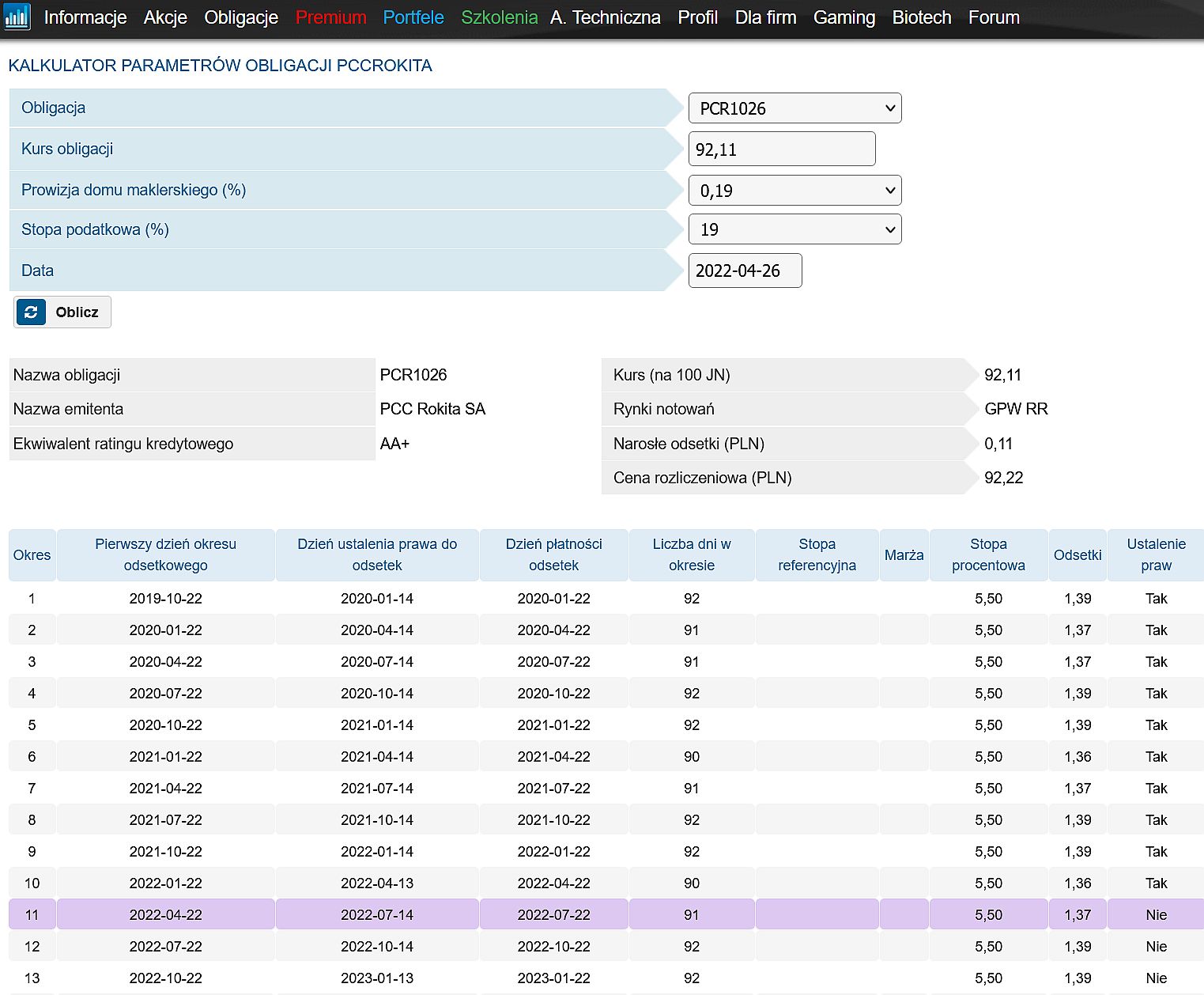The width and height of the screenshot is (1204, 995).
Task: Click first day 2020-10-22 in period 5
Action: pos(166,725)
